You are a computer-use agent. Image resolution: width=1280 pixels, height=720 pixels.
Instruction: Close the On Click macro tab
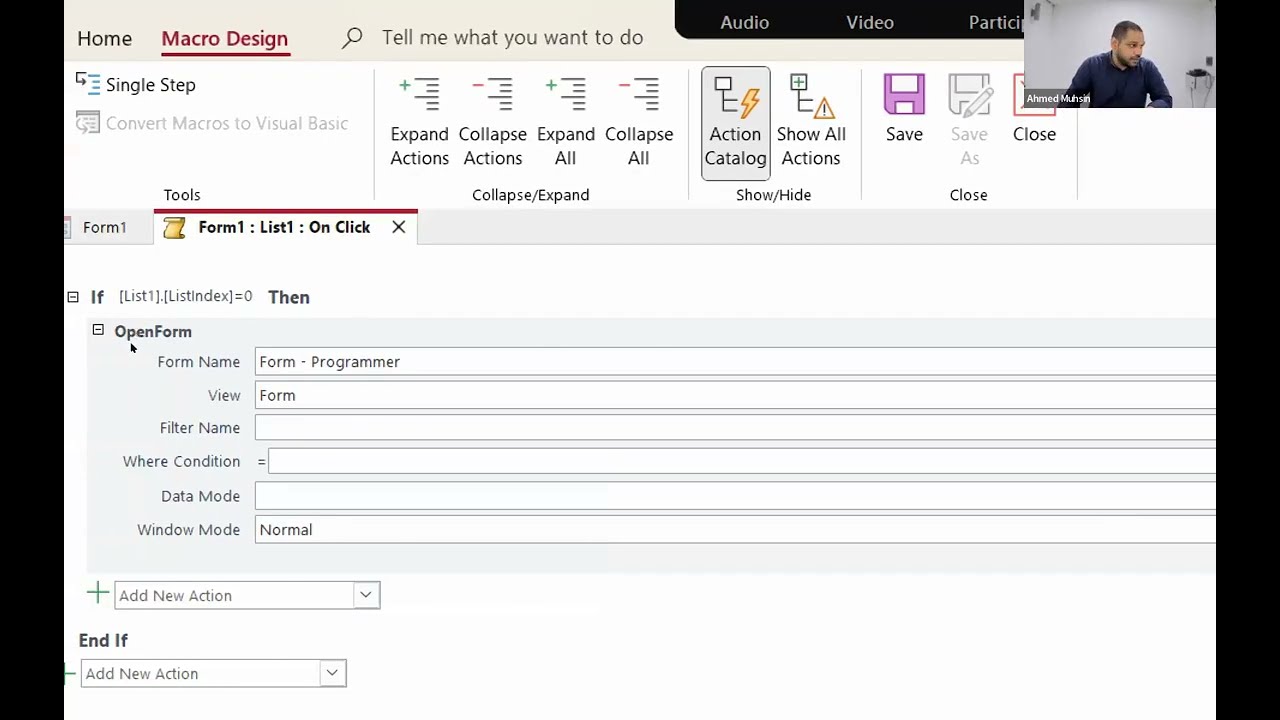pyautogui.click(x=399, y=227)
